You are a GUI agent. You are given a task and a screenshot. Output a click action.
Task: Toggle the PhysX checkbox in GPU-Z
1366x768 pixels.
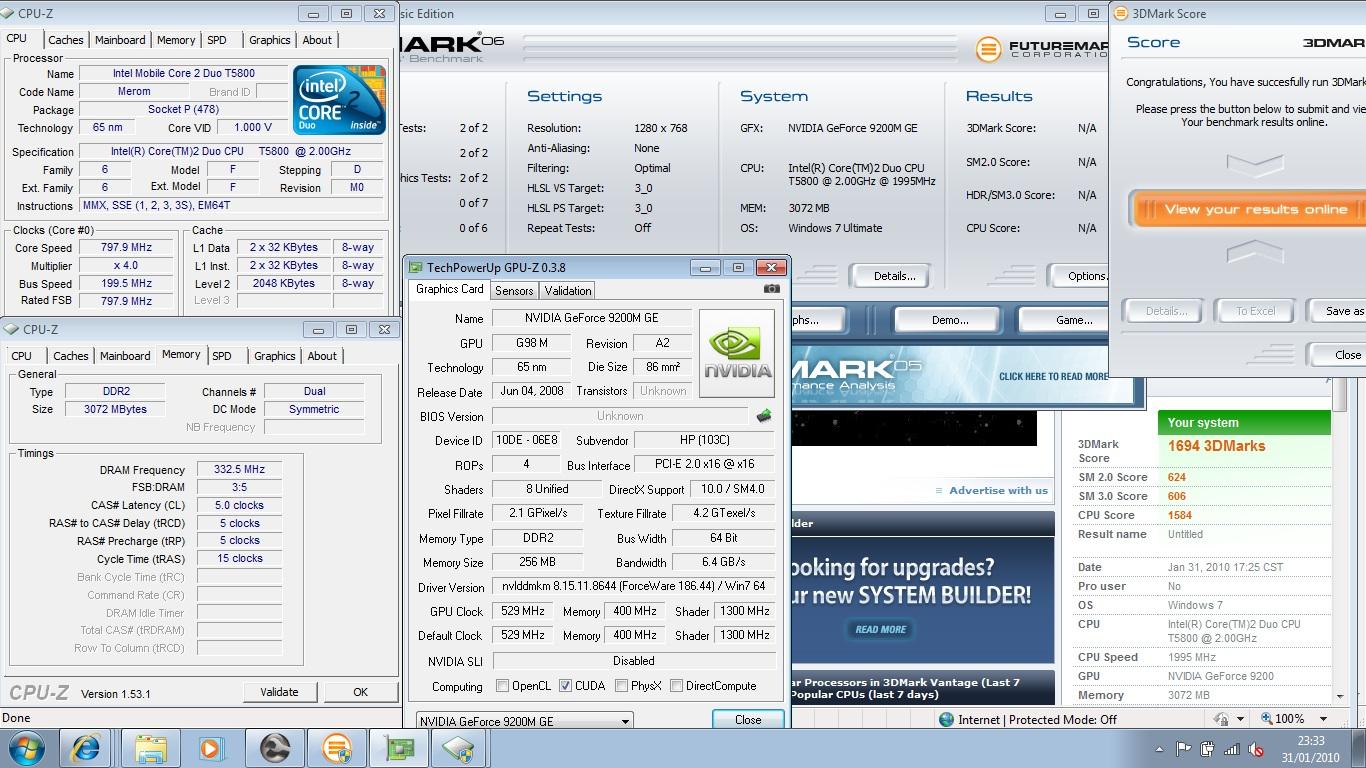pos(621,686)
